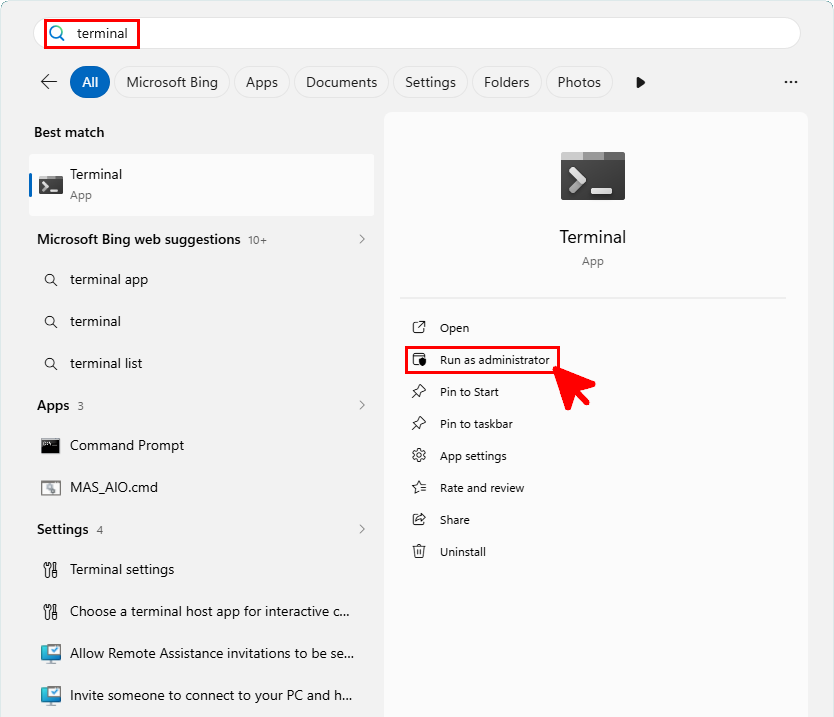Screen dimensions: 834x717
Task: Open App settings for Terminal
Action: pyautogui.click(x=473, y=456)
